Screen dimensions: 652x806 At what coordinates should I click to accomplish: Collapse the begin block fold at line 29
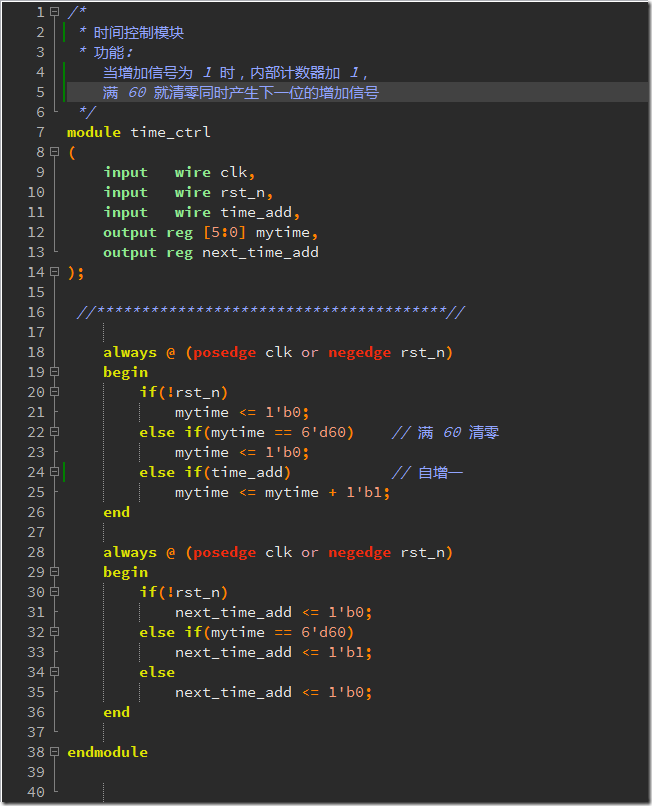(55, 572)
